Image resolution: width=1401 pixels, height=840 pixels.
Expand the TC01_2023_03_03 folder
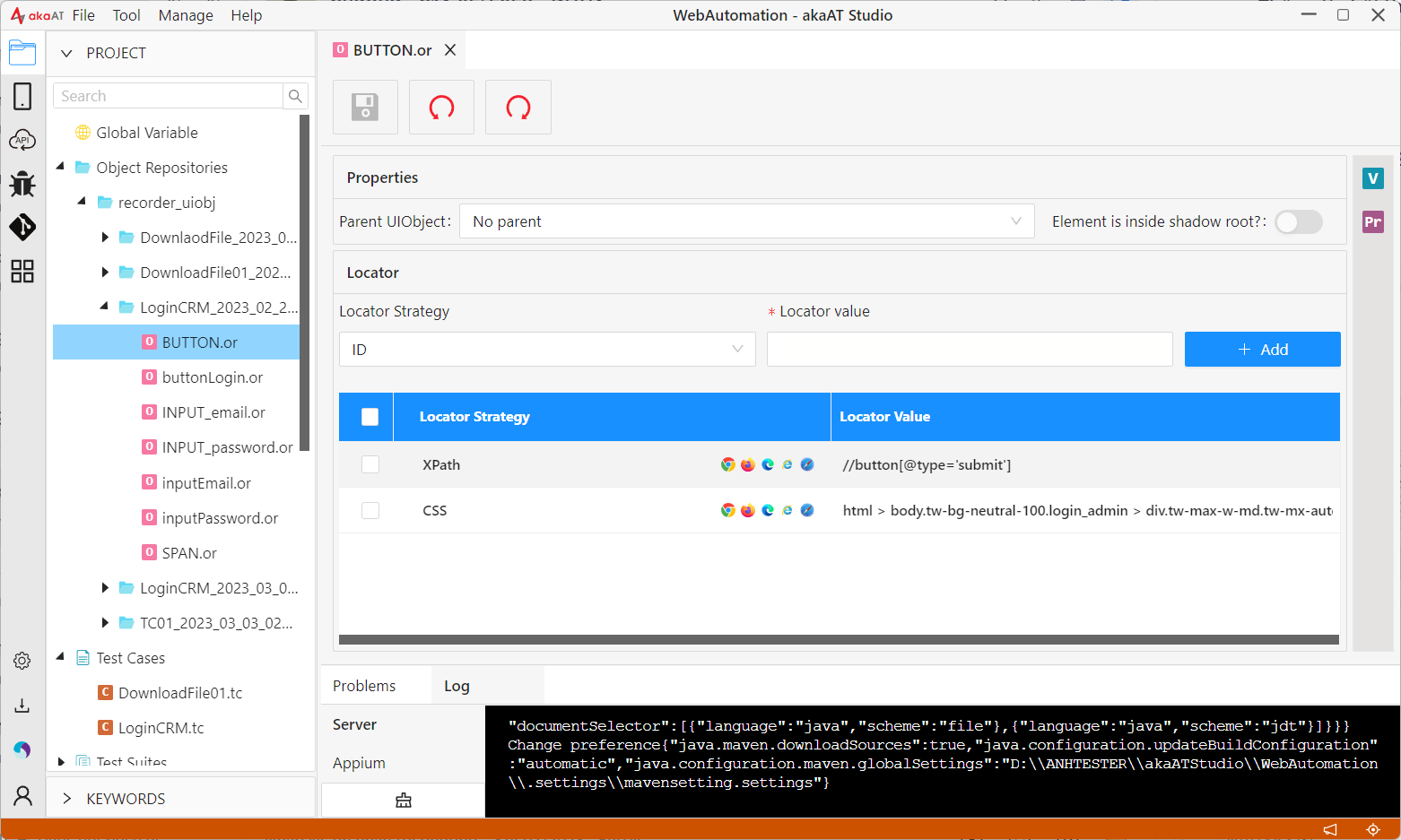104,623
